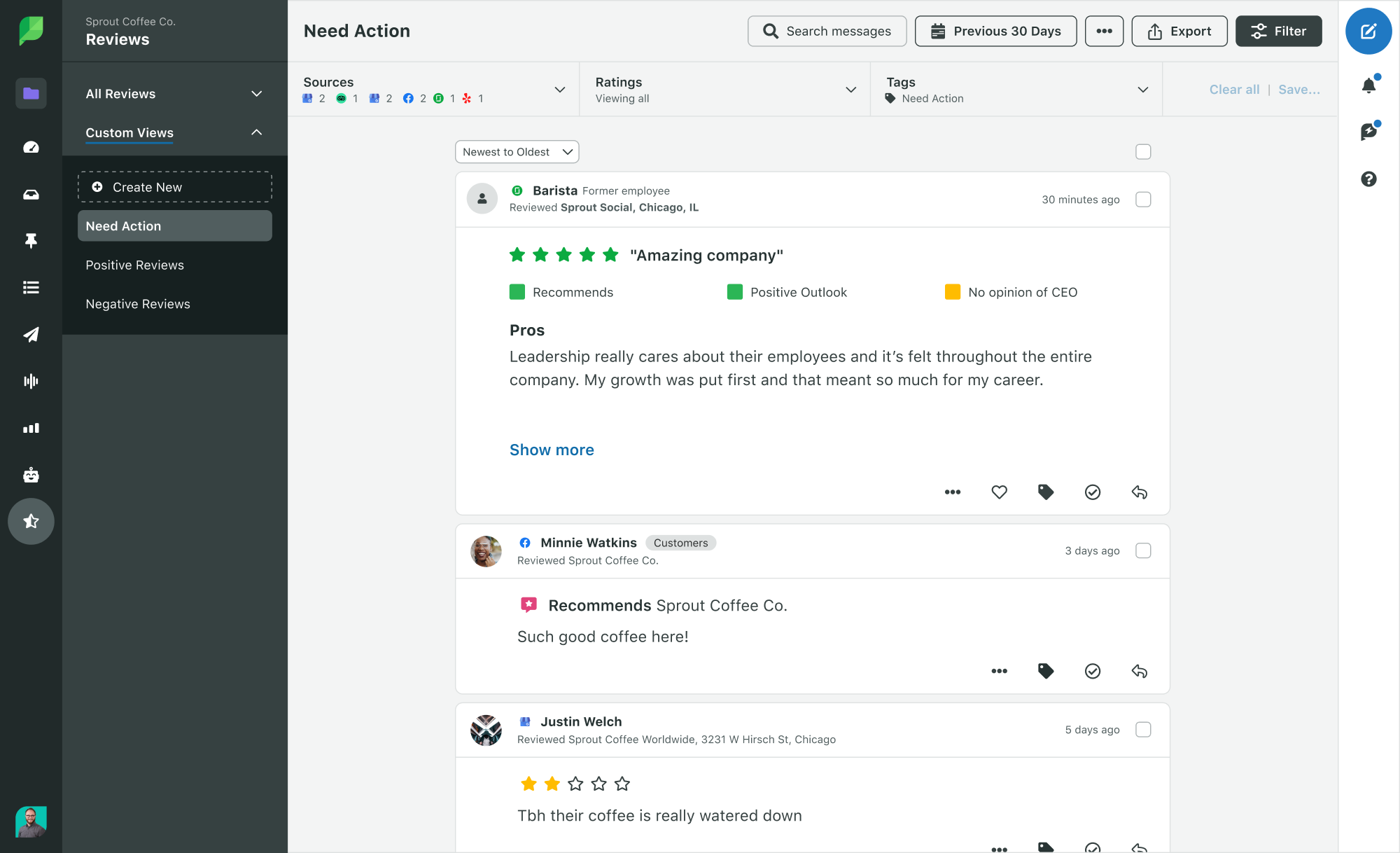Select the Positive Reviews custom view
Screen dimensions: 1400x853
pyautogui.click(x=134, y=265)
